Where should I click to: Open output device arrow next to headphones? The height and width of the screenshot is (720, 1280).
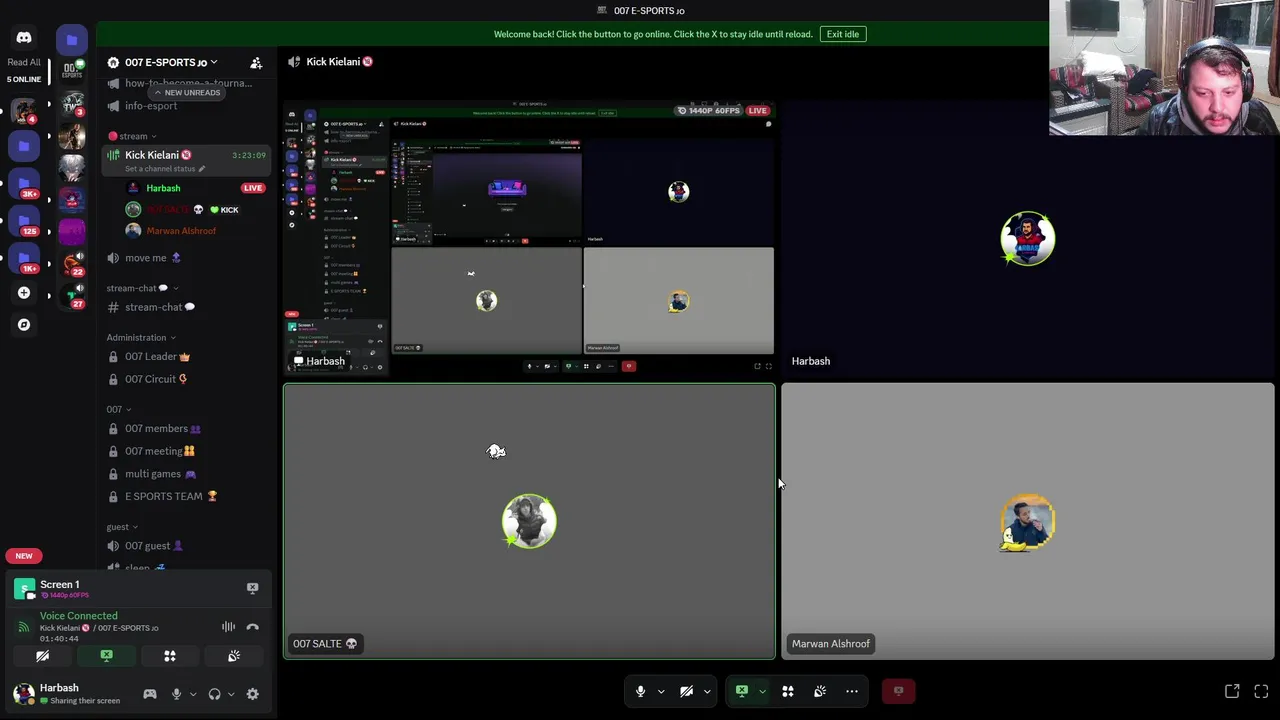point(230,694)
